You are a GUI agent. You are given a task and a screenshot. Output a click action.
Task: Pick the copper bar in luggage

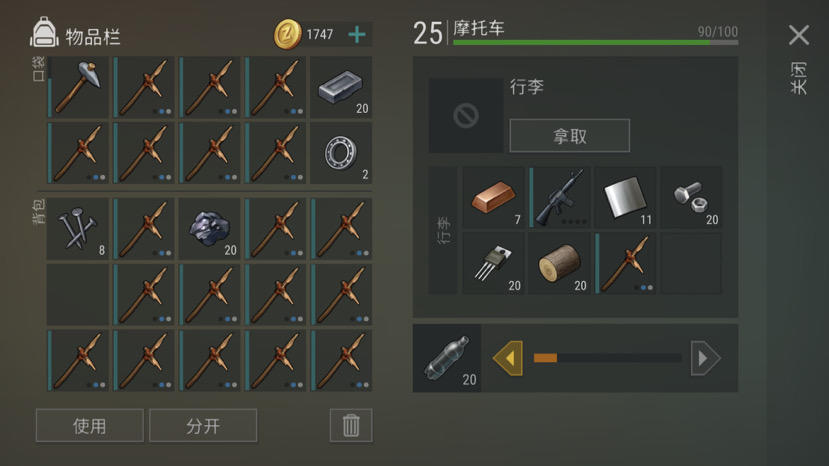[x=493, y=197]
